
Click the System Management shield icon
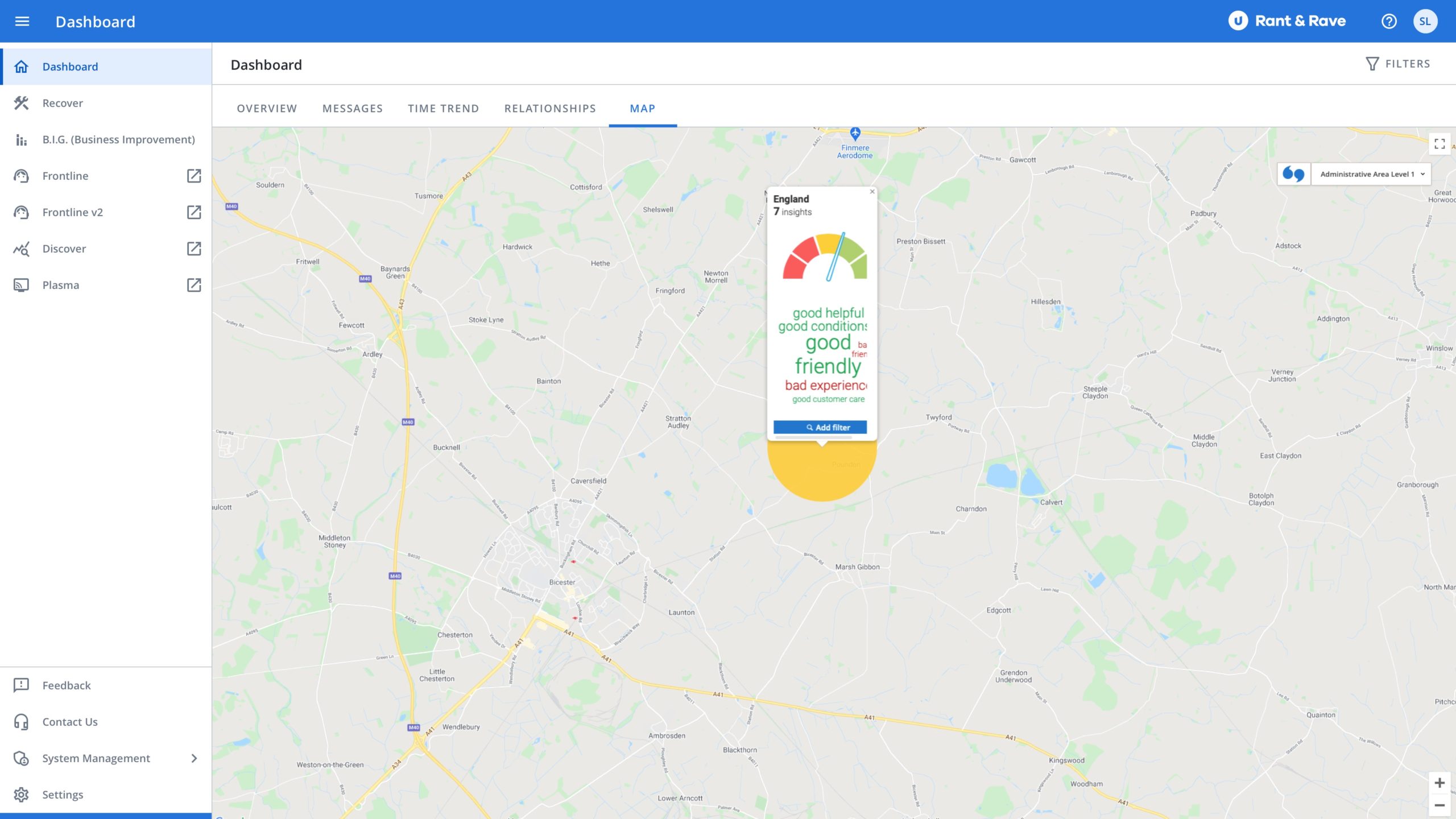pyautogui.click(x=21, y=758)
